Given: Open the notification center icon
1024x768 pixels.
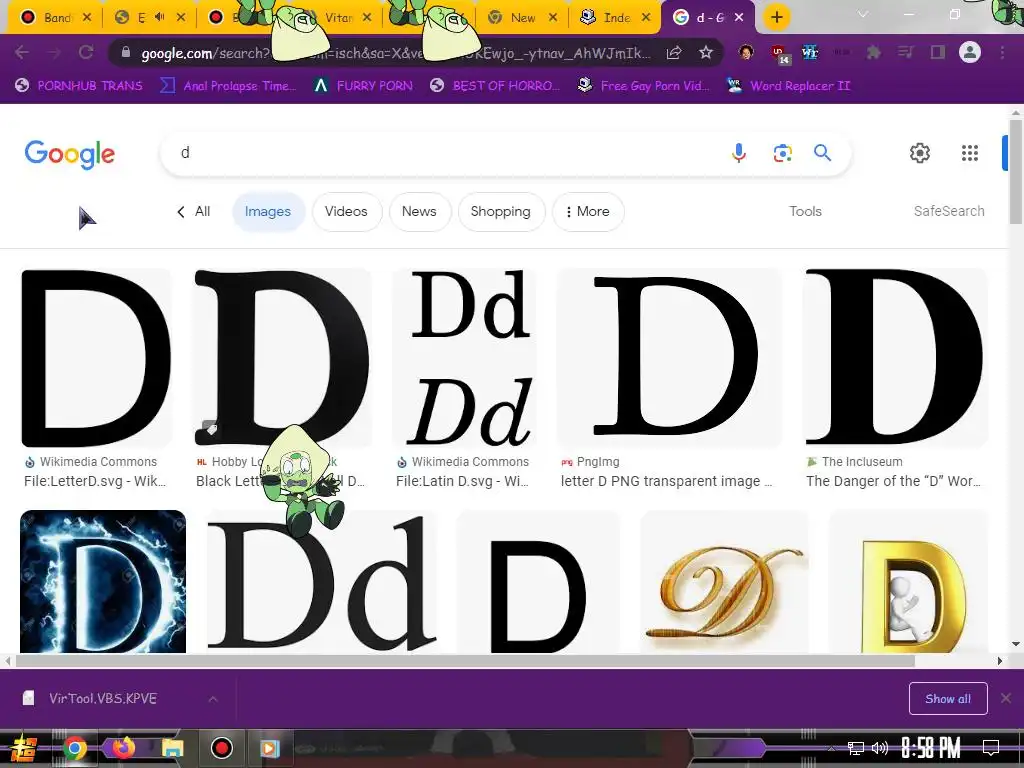Looking at the screenshot, I should [991, 748].
